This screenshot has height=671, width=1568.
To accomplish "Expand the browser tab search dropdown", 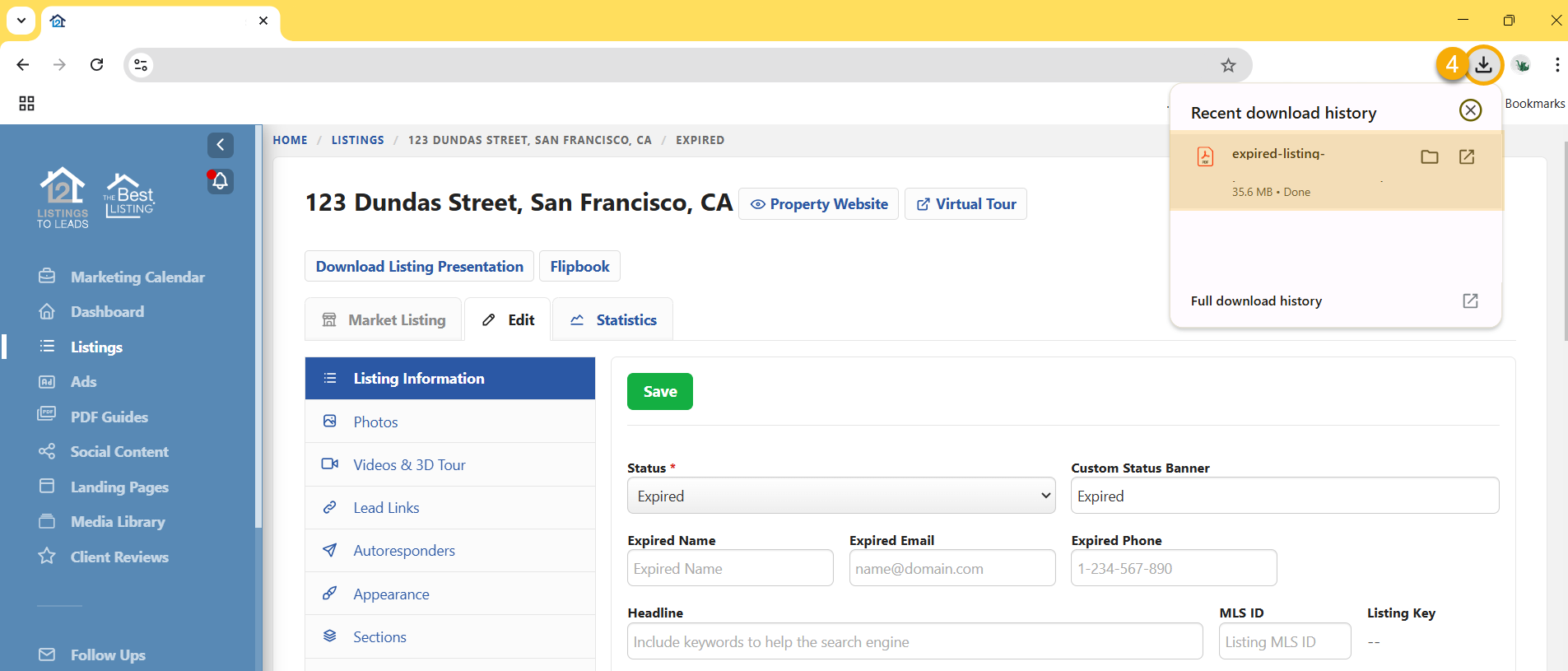I will pos(21,21).
